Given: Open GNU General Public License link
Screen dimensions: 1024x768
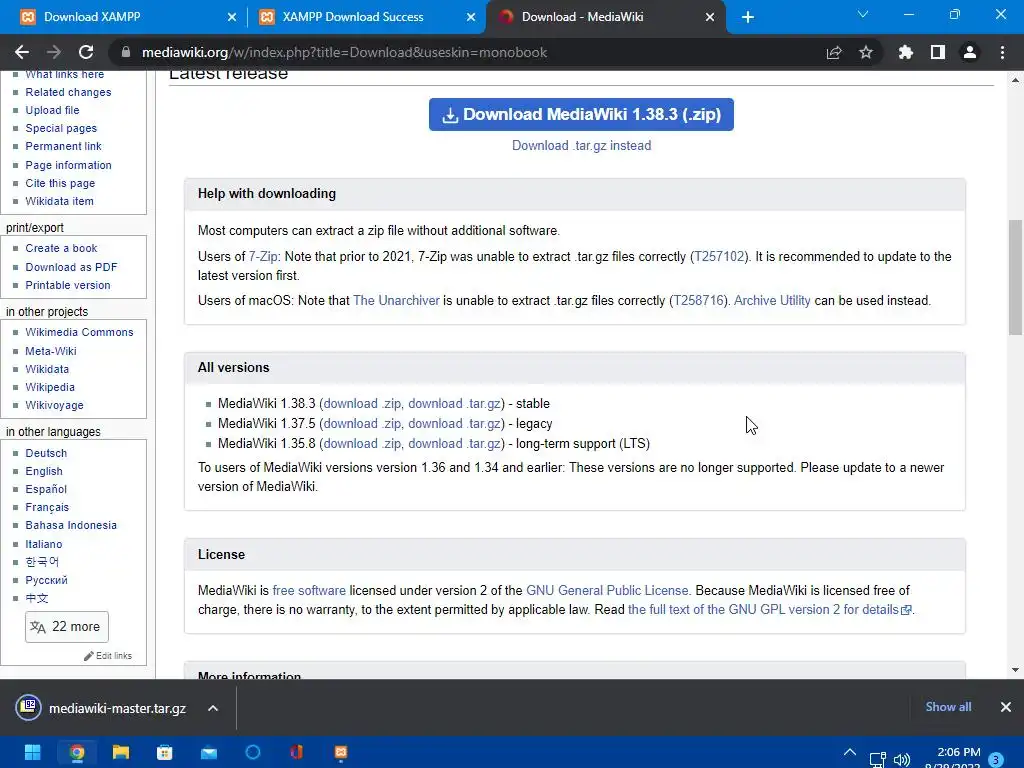Looking at the screenshot, I should point(607,590).
